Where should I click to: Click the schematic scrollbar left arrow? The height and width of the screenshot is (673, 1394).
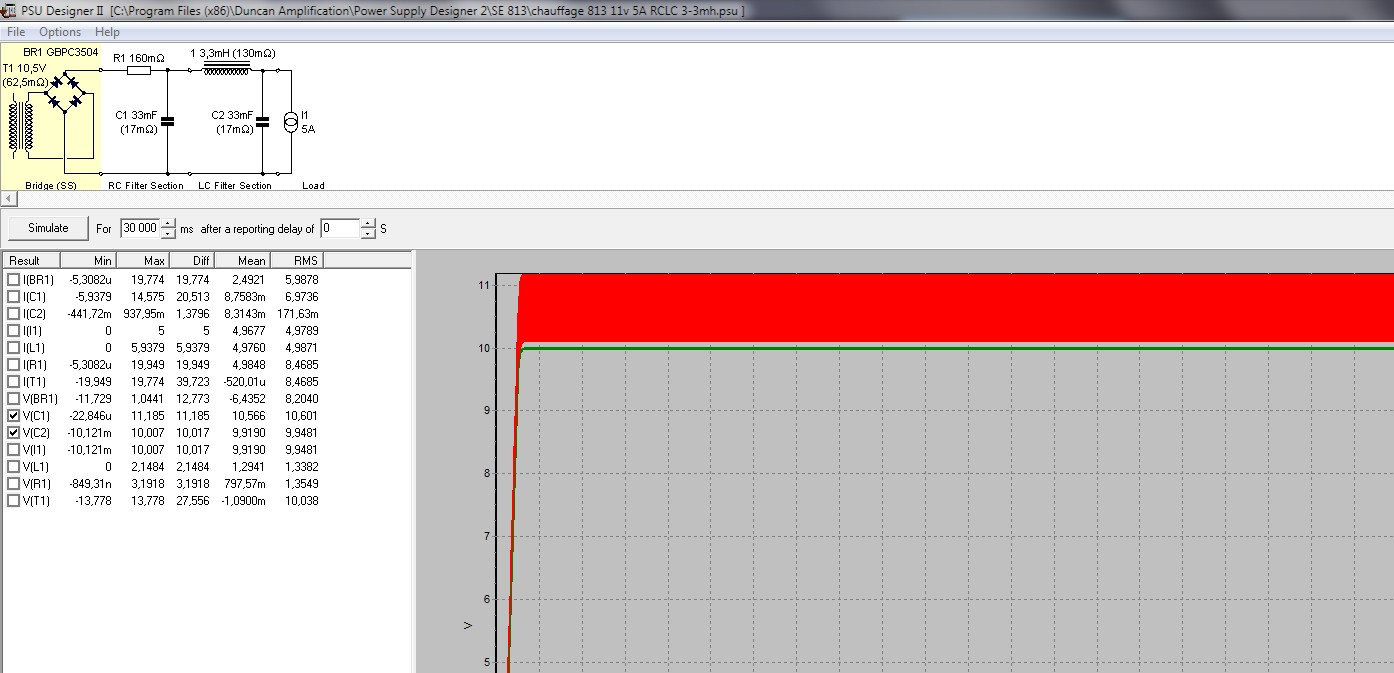click(8, 199)
